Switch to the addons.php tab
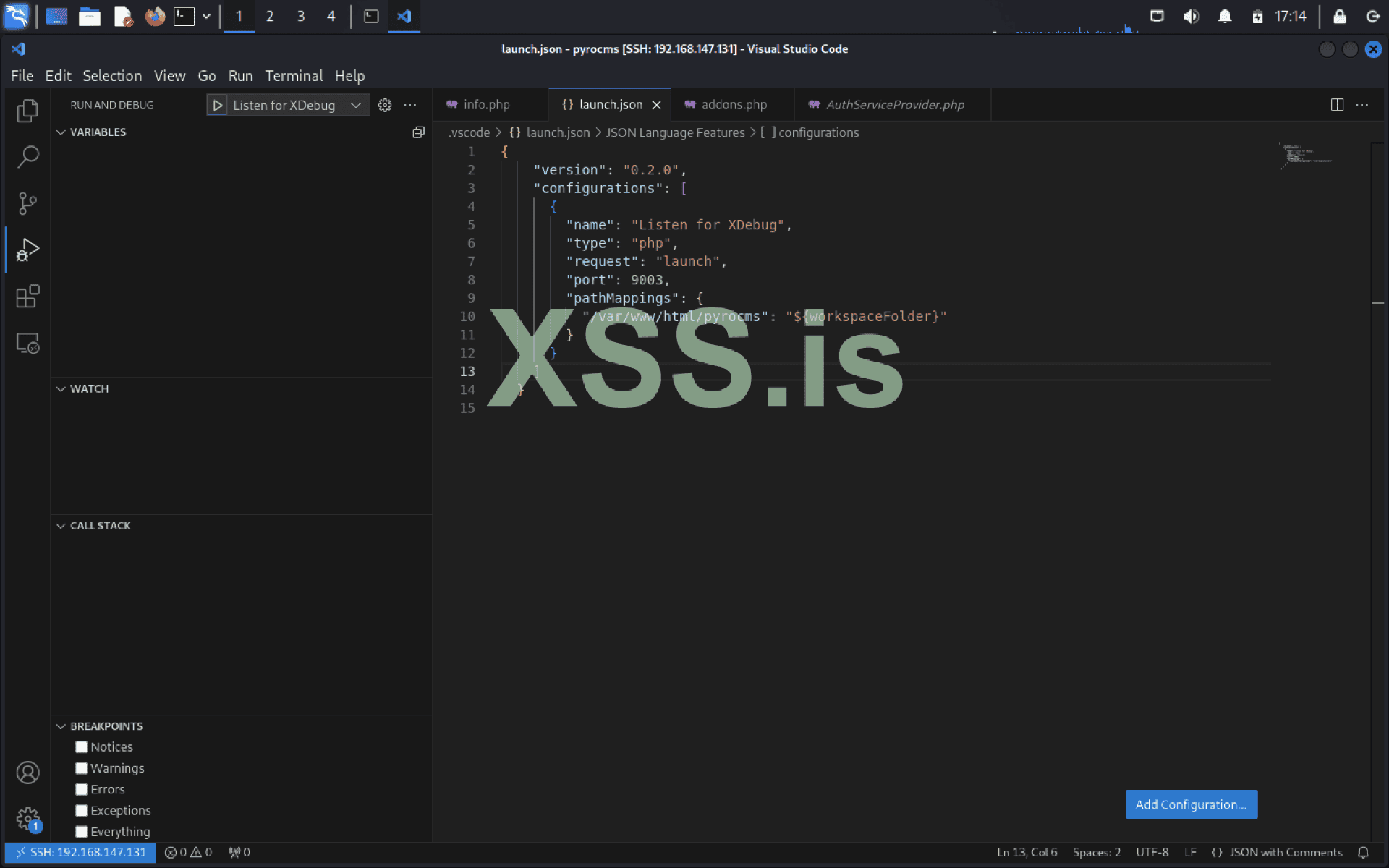1389x868 pixels. tap(733, 105)
